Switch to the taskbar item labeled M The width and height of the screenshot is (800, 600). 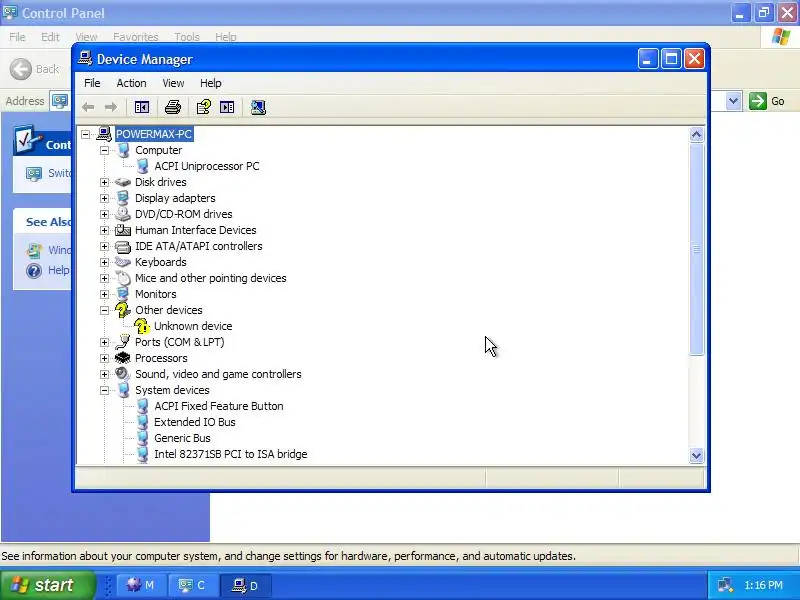pyautogui.click(x=141, y=585)
